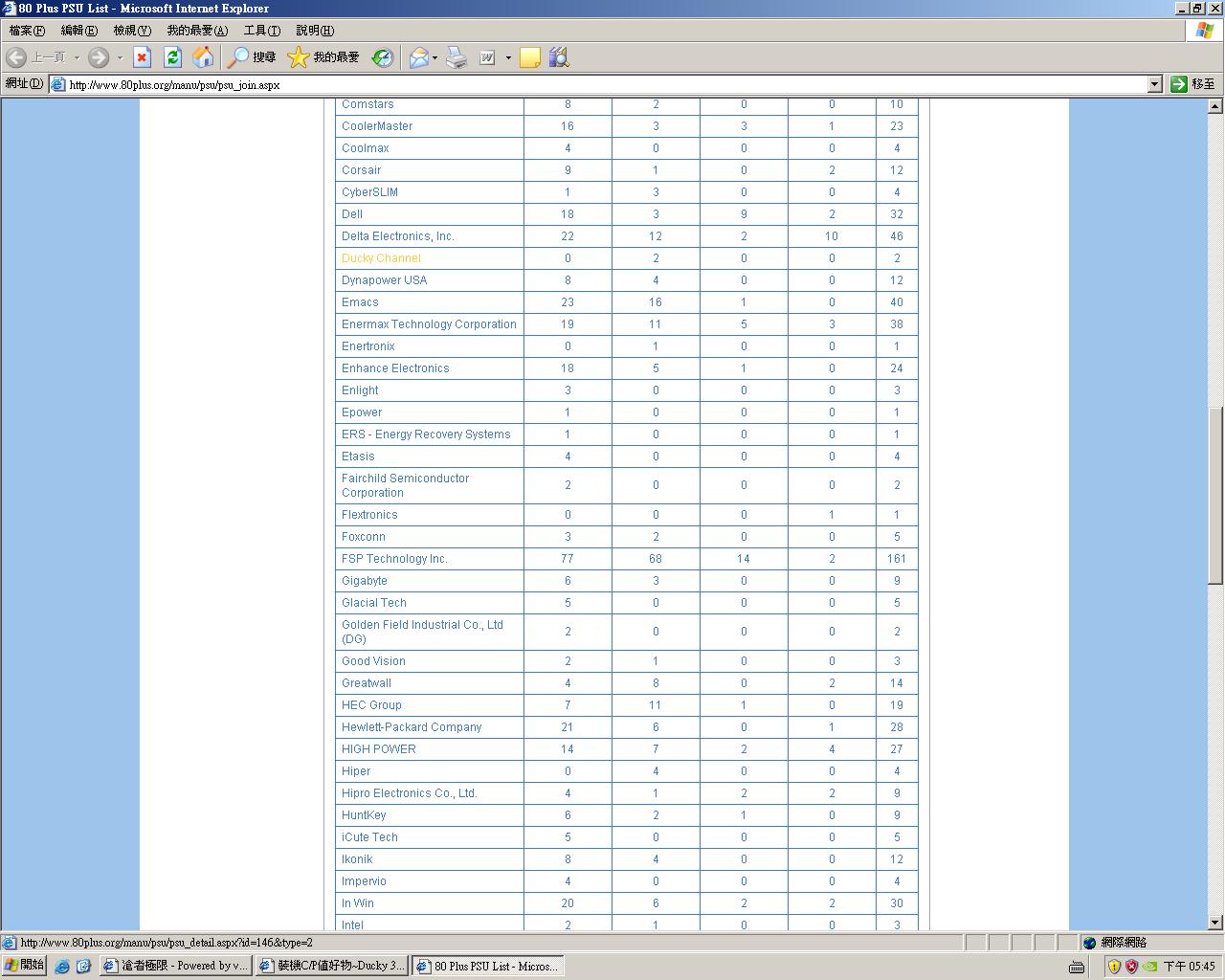Screen dimensions: 1225x980
Task: Click the green Go arrow button
Action: point(1179,84)
